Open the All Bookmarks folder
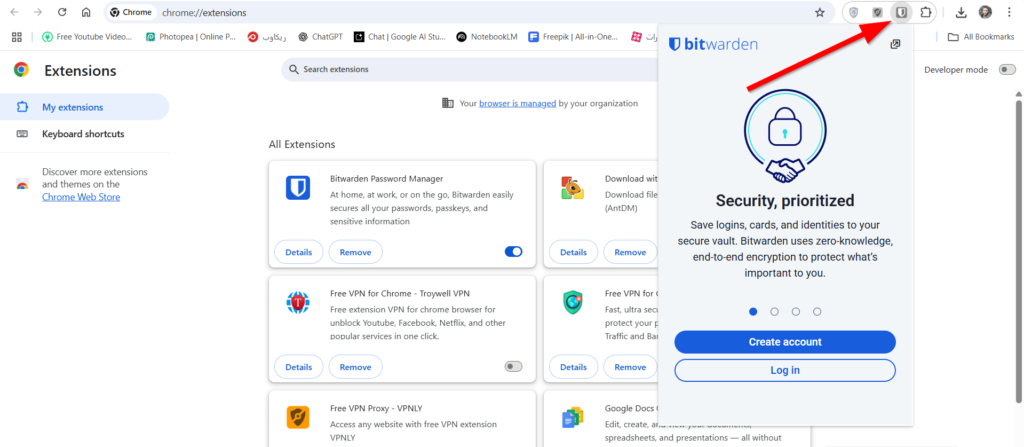Screen dimensions: 1024x447 tap(981, 37)
